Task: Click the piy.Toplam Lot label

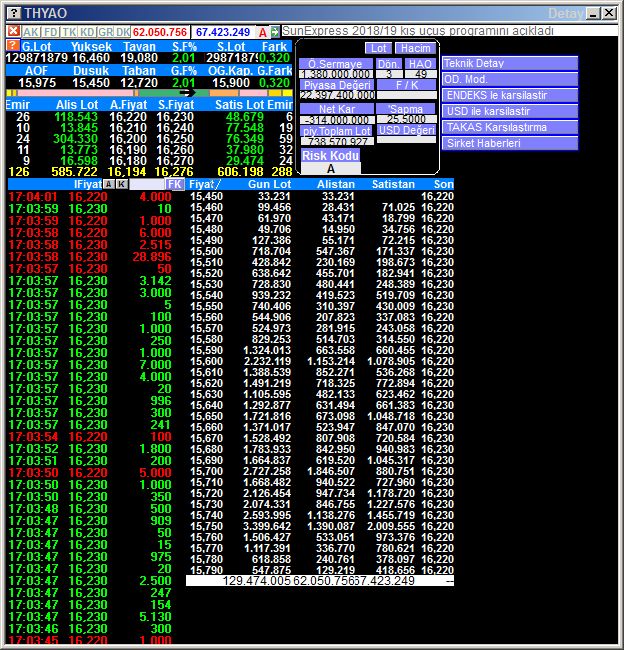Action: tap(337, 131)
